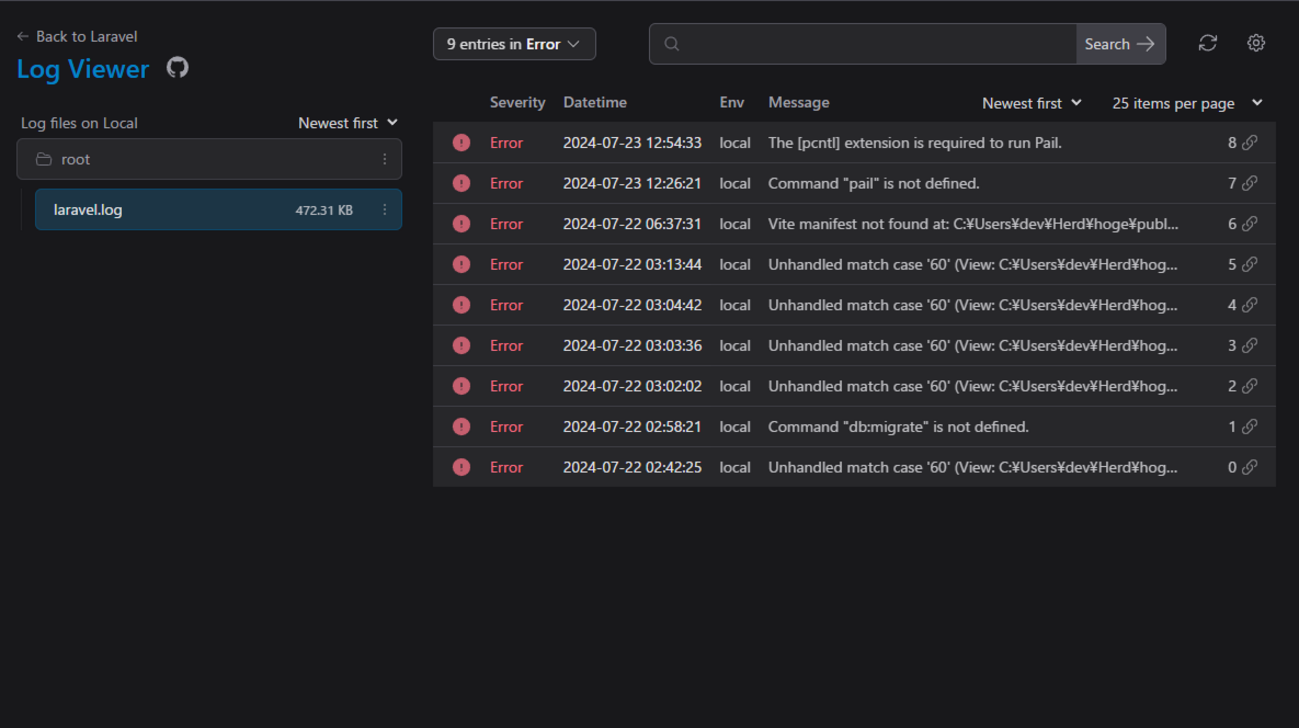Click the Log Viewer title link
This screenshot has width=1299, height=728.
[x=83, y=69]
